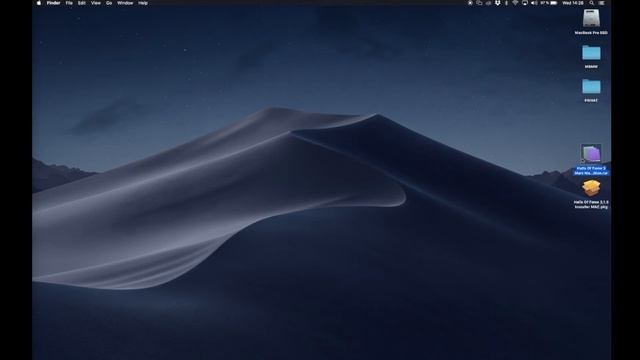Open the Notification Center icon
640x360 pixels.
coord(602,3)
